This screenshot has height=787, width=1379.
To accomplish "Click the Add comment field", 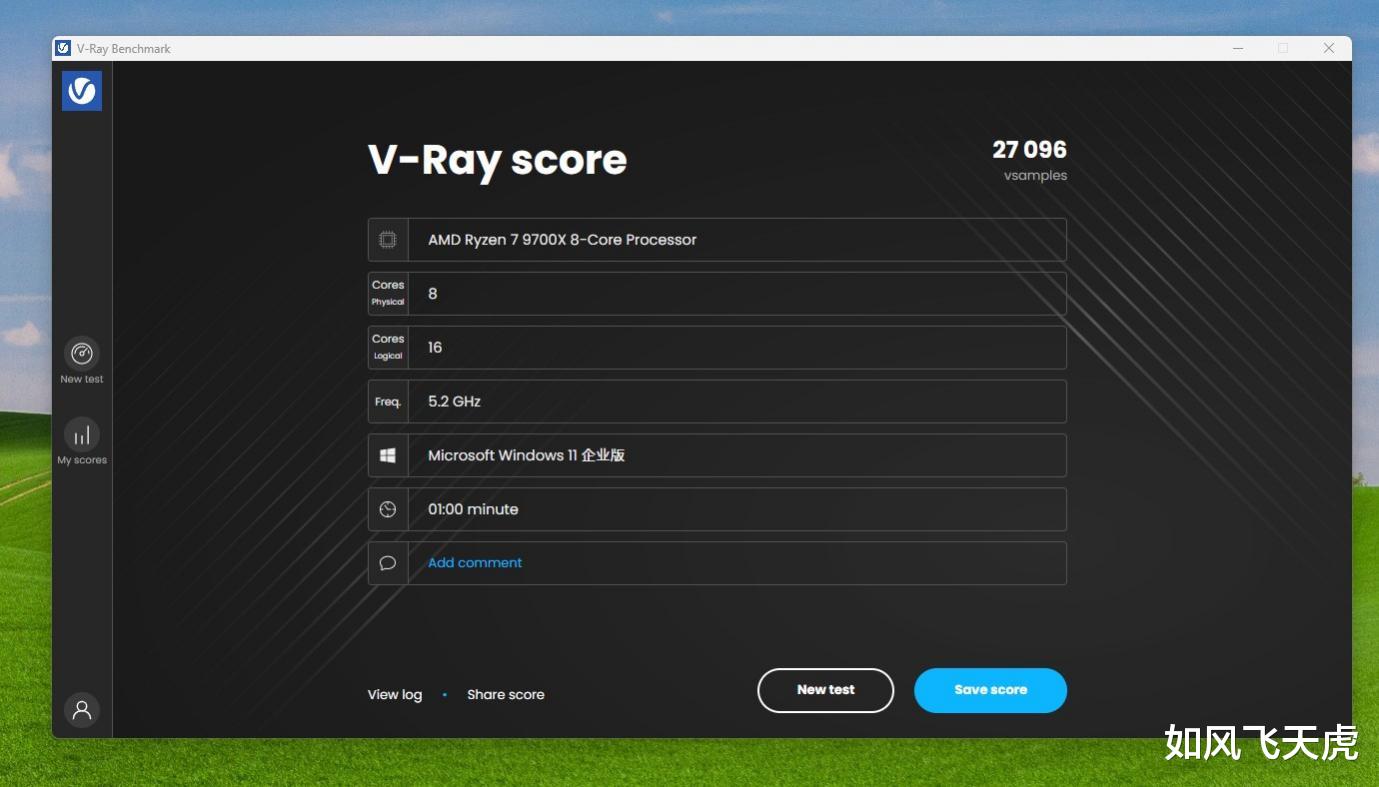I will [717, 563].
